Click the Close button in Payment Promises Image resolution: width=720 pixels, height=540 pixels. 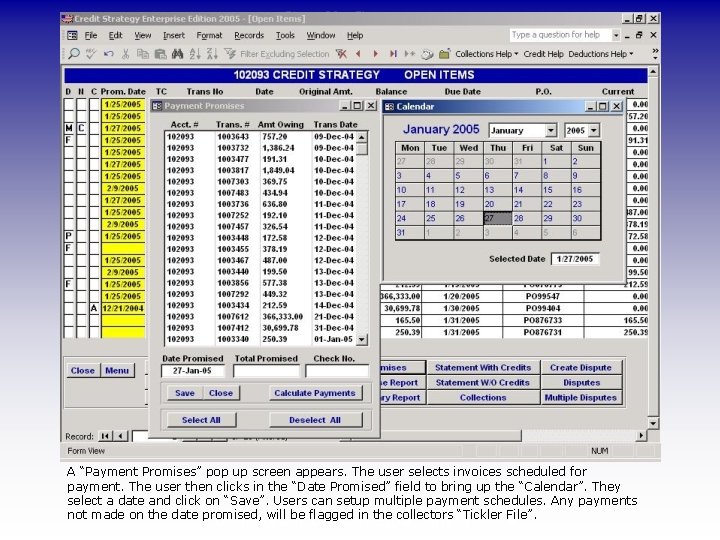[221, 393]
